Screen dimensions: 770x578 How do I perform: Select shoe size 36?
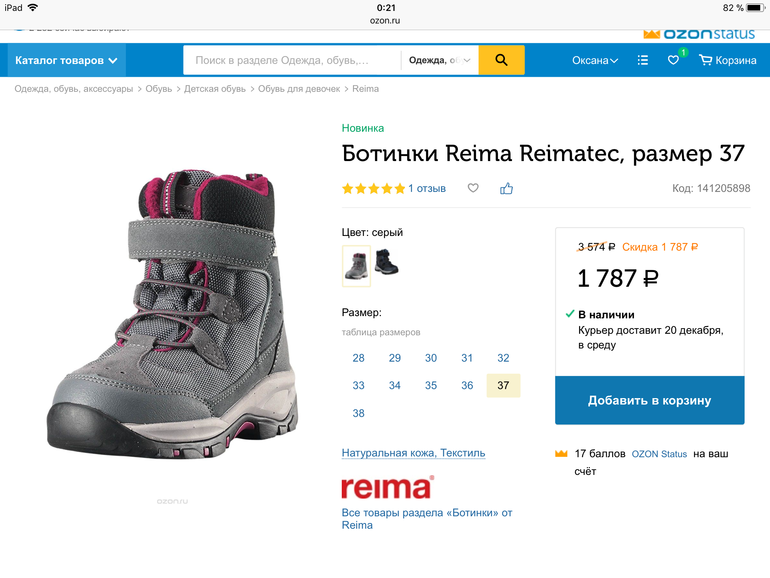tap(467, 386)
